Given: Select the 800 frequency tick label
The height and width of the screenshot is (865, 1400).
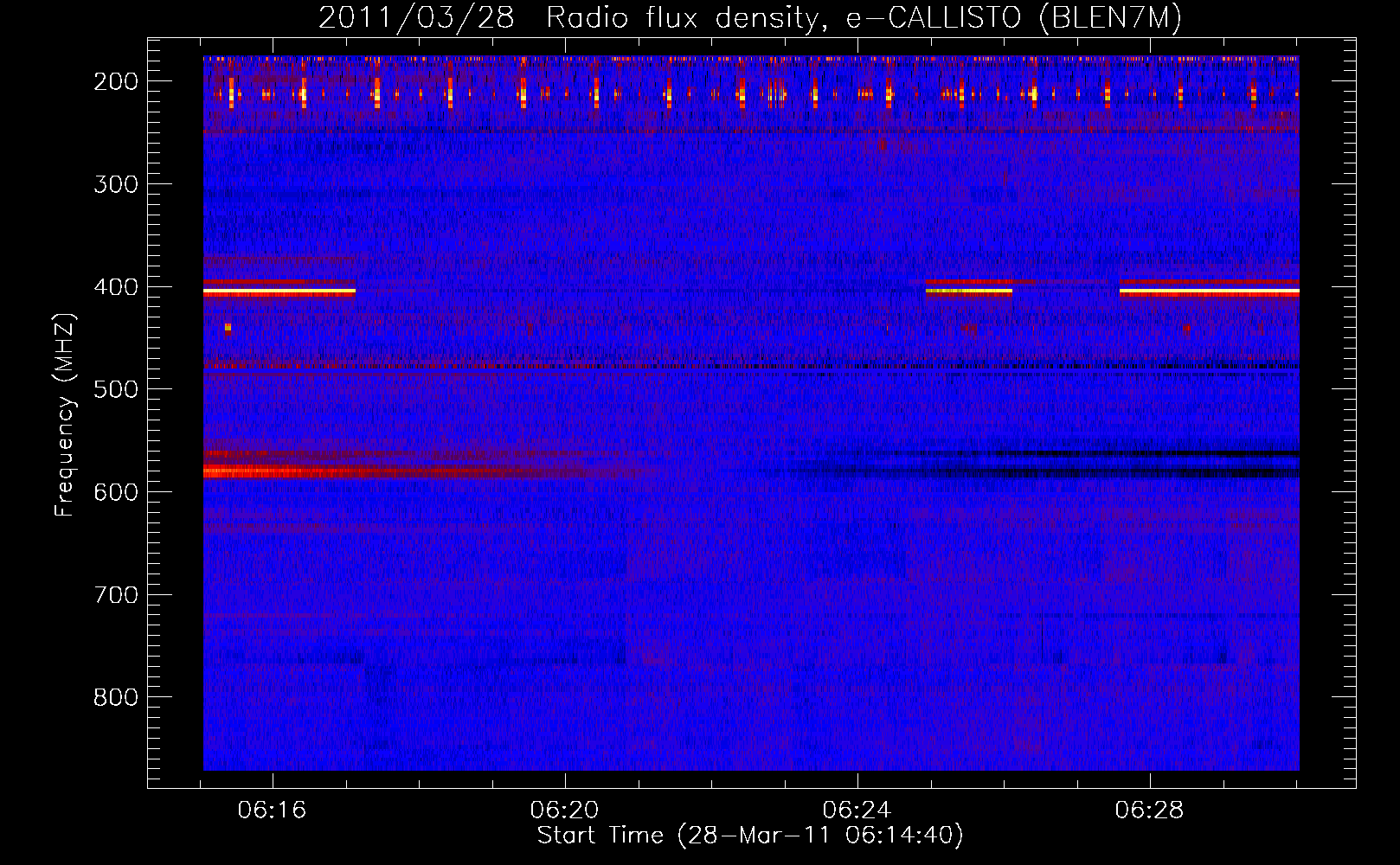Looking at the screenshot, I should (x=115, y=697).
